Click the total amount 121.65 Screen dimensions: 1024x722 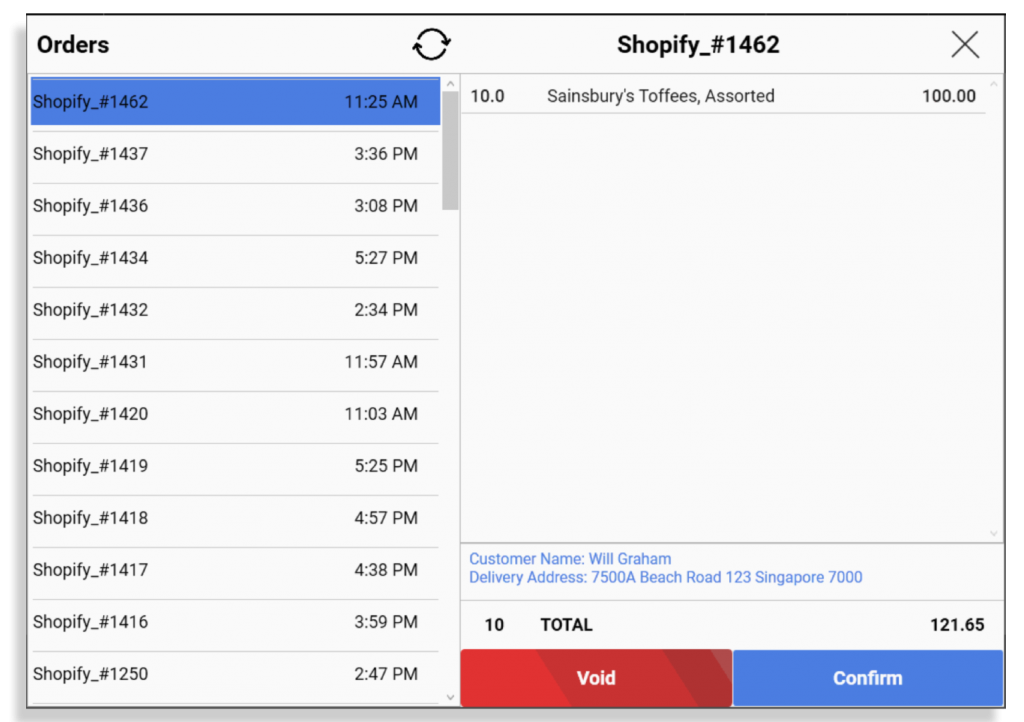click(957, 625)
